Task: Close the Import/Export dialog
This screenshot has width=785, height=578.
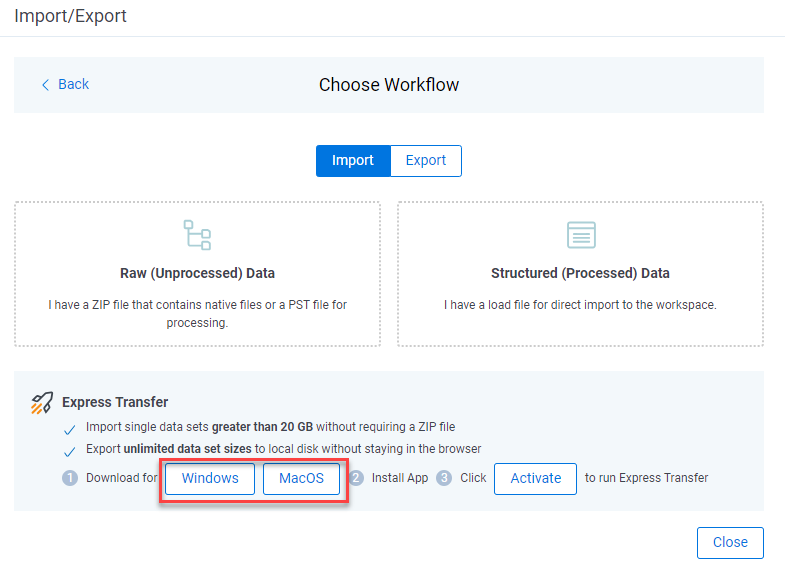Action: click(730, 542)
